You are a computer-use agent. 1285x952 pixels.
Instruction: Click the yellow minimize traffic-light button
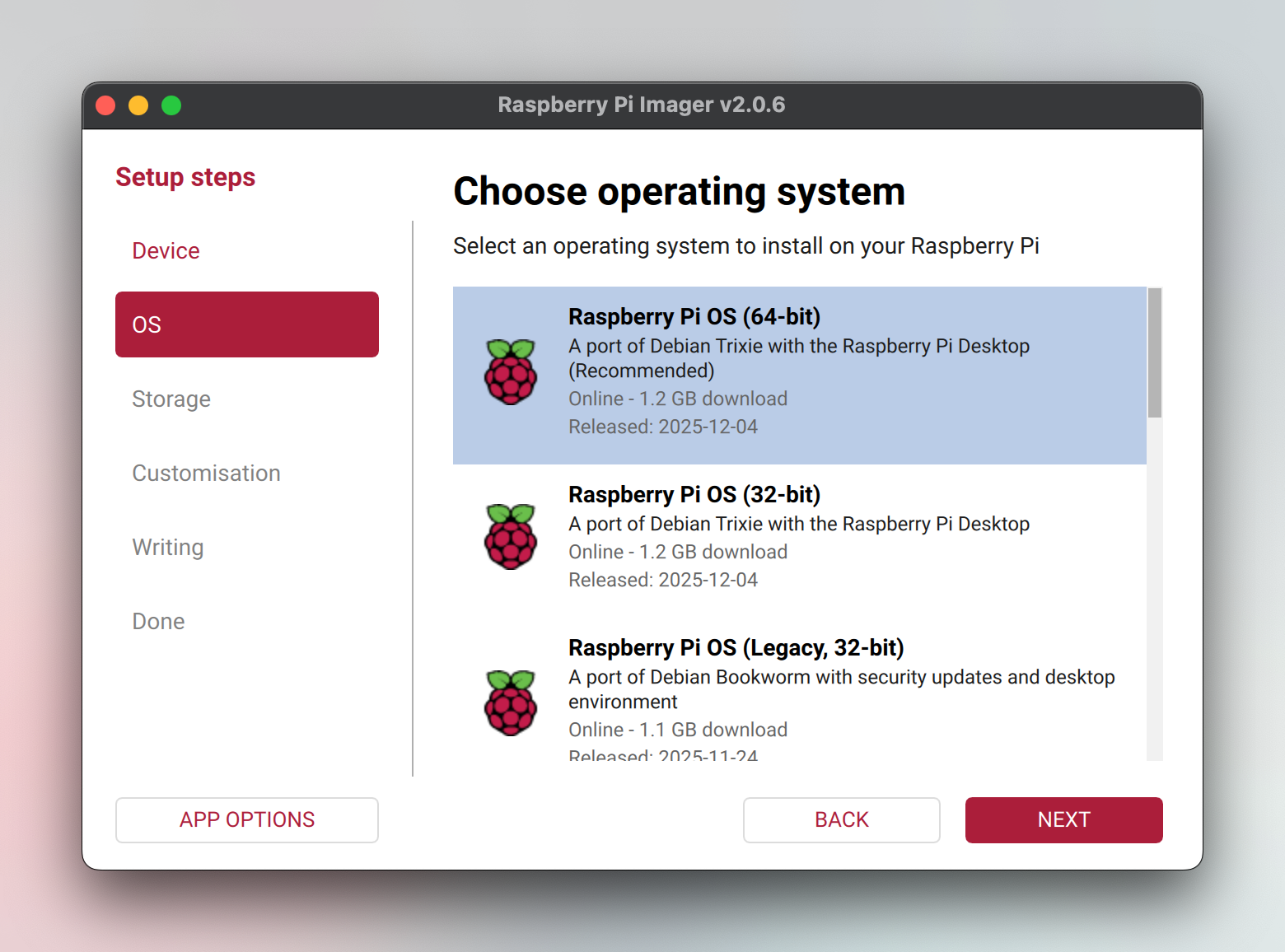[138, 105]
